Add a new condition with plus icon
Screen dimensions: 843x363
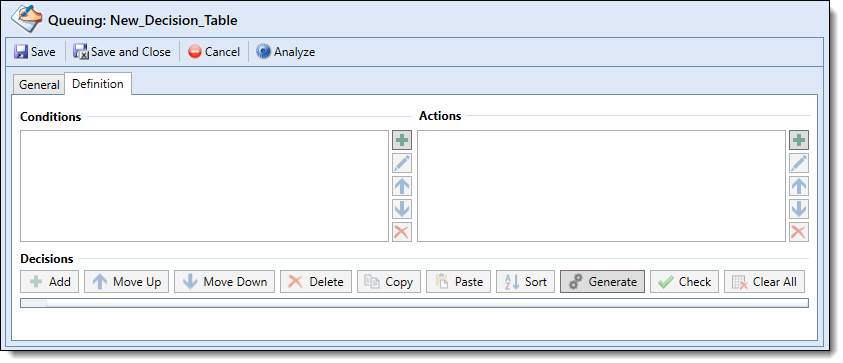[402, 140]
